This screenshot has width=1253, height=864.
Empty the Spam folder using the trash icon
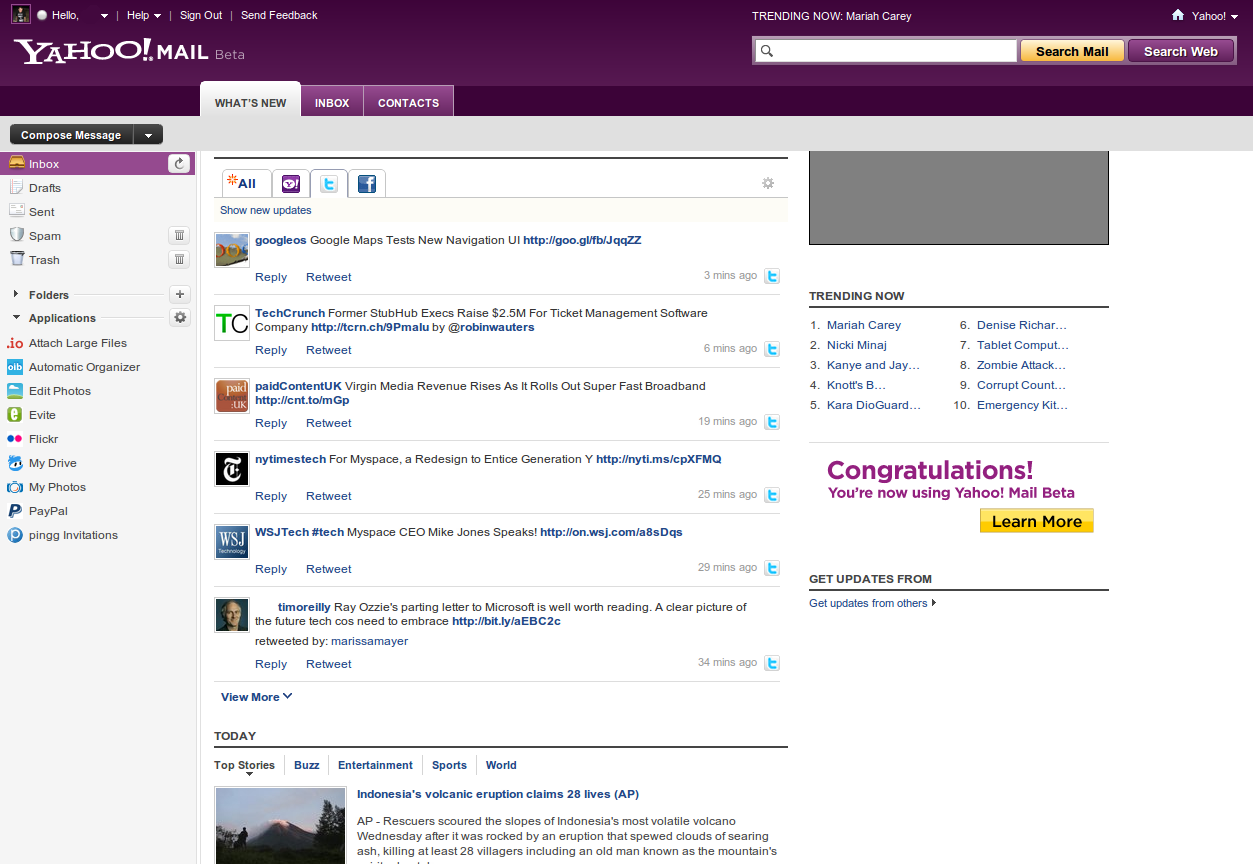(179, 235)
